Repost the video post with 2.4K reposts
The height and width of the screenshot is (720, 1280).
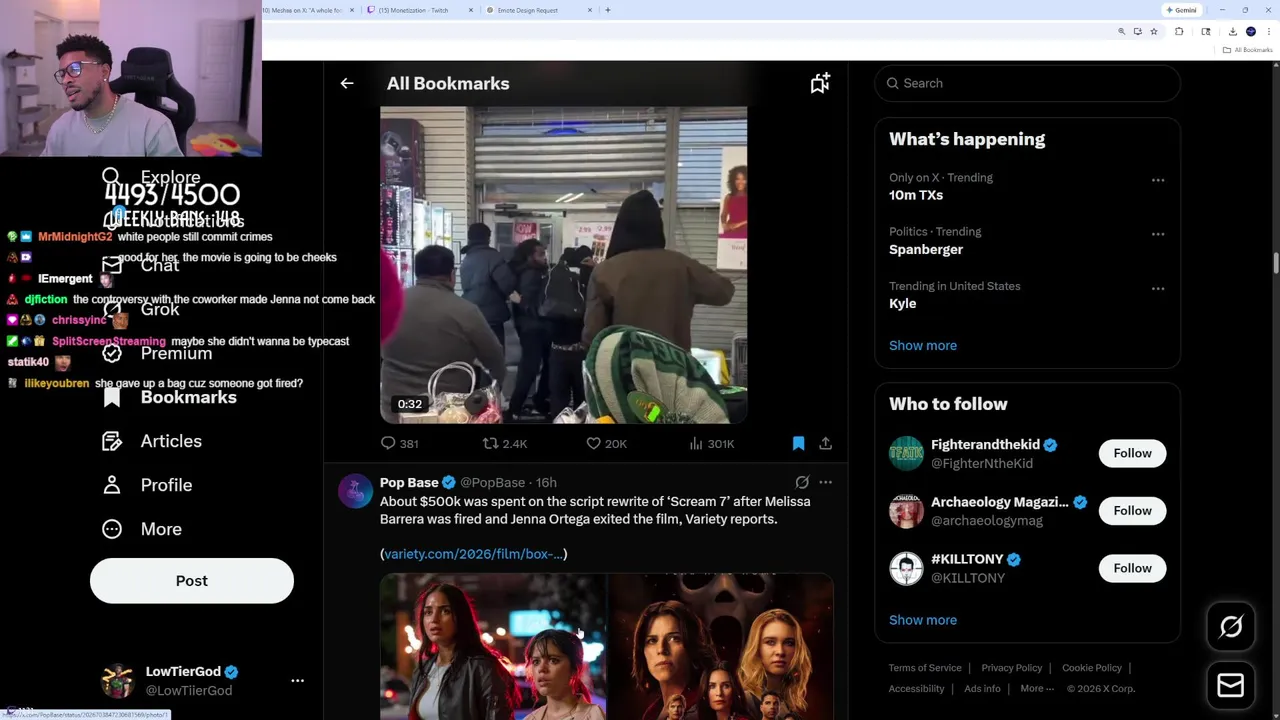505,443
